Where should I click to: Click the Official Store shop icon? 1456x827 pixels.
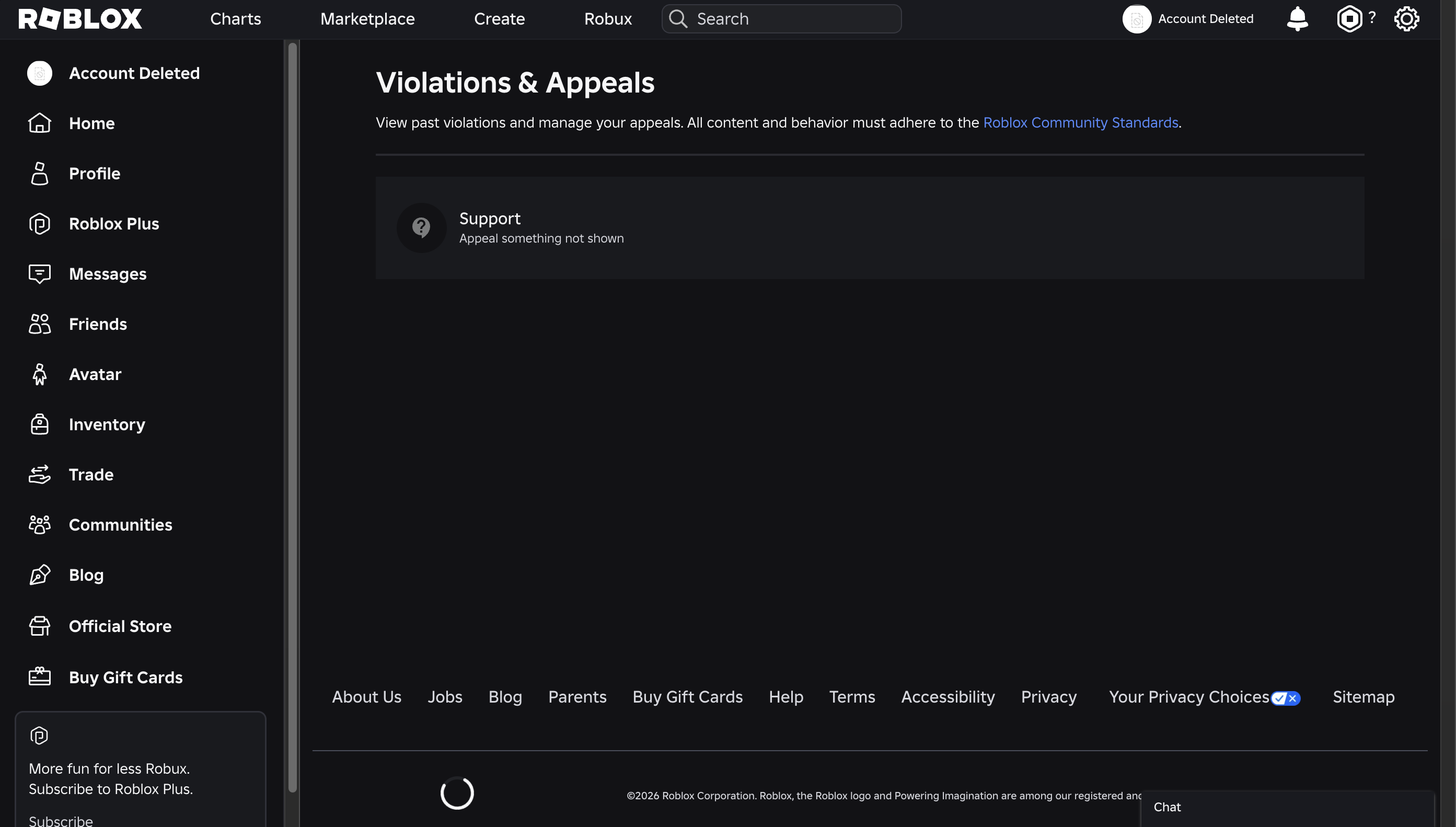pyautogui.click(x=40, y=626)
